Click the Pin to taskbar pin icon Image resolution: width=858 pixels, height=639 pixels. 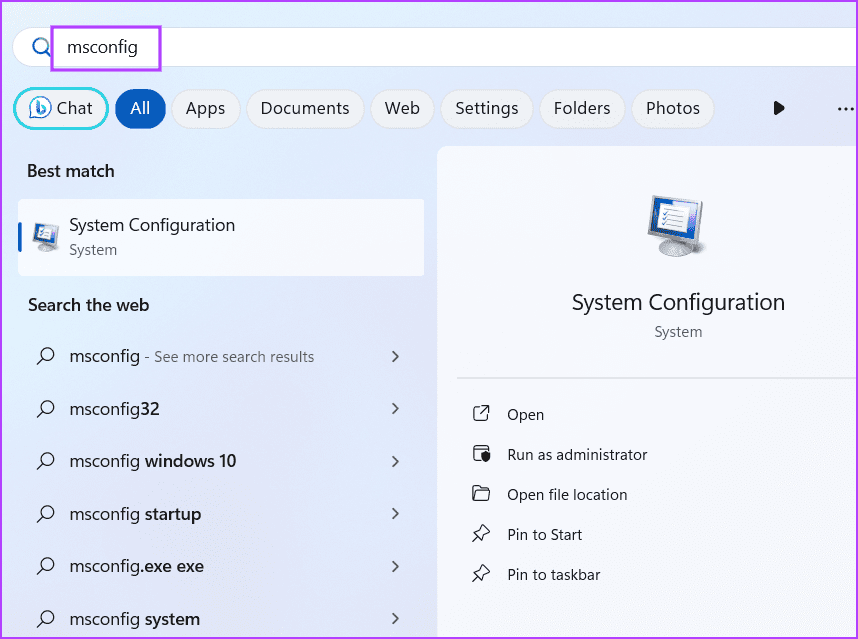[481, 574]
